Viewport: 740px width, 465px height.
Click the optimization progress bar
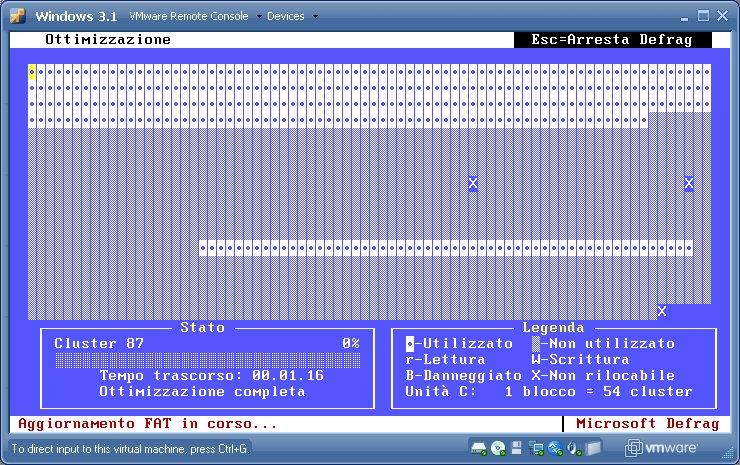click(x=207, y=359)
